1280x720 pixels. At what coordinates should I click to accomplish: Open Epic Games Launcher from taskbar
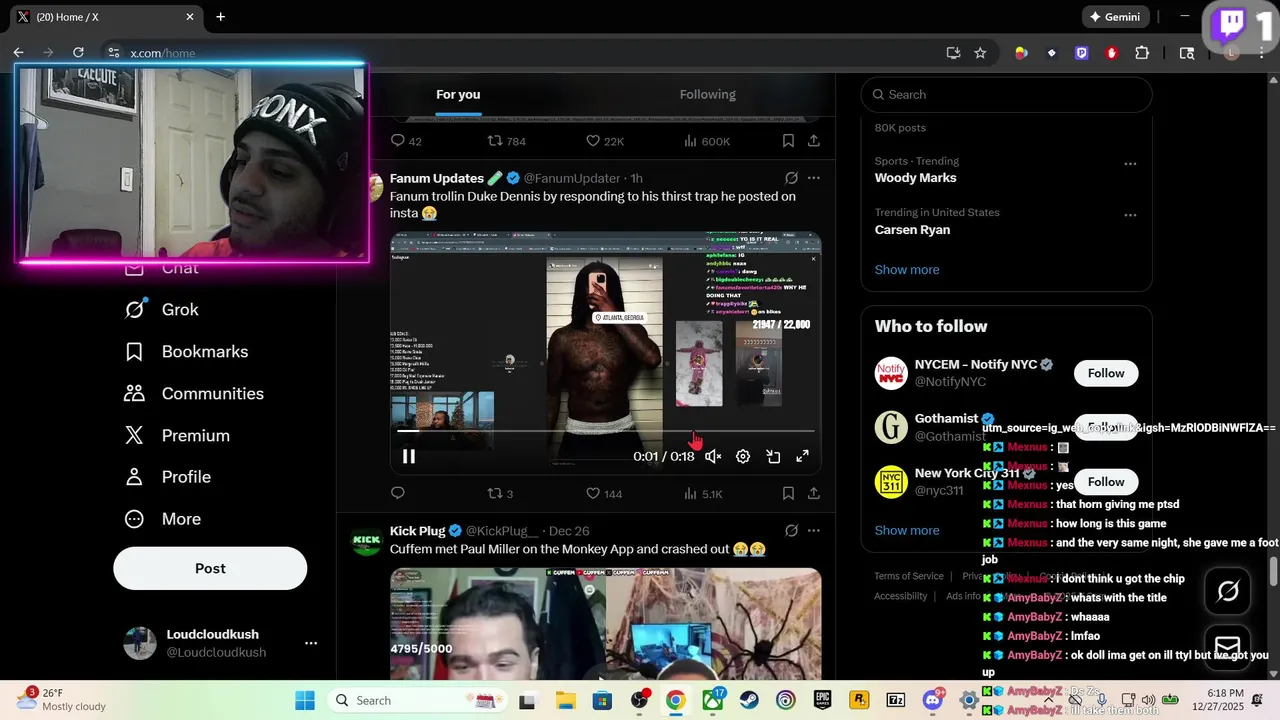822,700
